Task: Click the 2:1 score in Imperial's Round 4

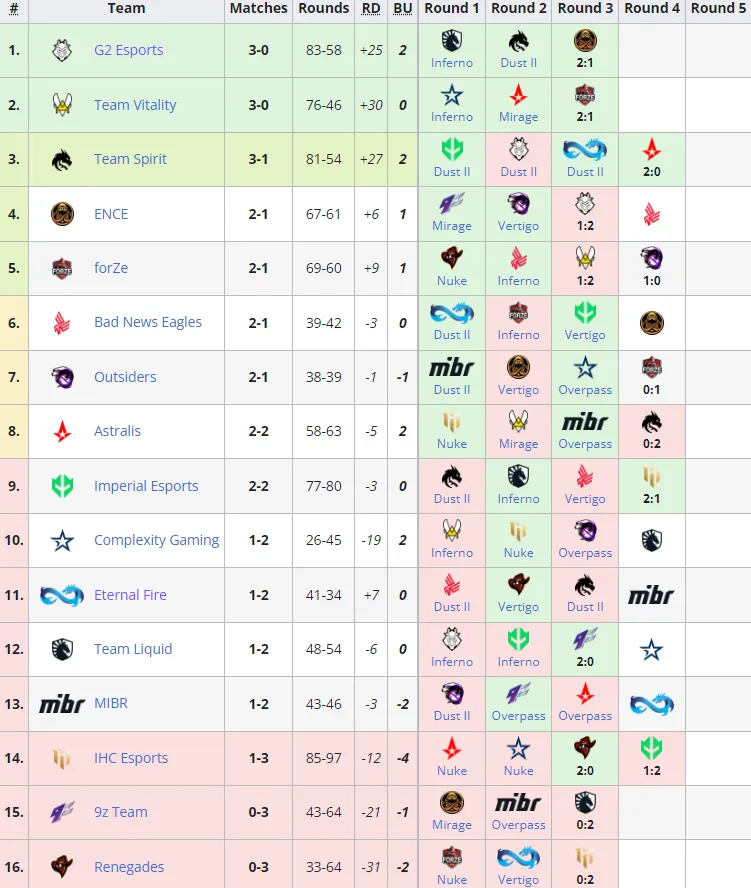Action: (652, 499)
